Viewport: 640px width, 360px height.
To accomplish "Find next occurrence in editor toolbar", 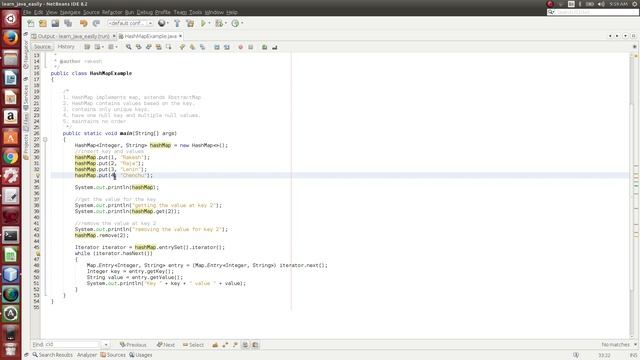I will [x=149, y=47].
